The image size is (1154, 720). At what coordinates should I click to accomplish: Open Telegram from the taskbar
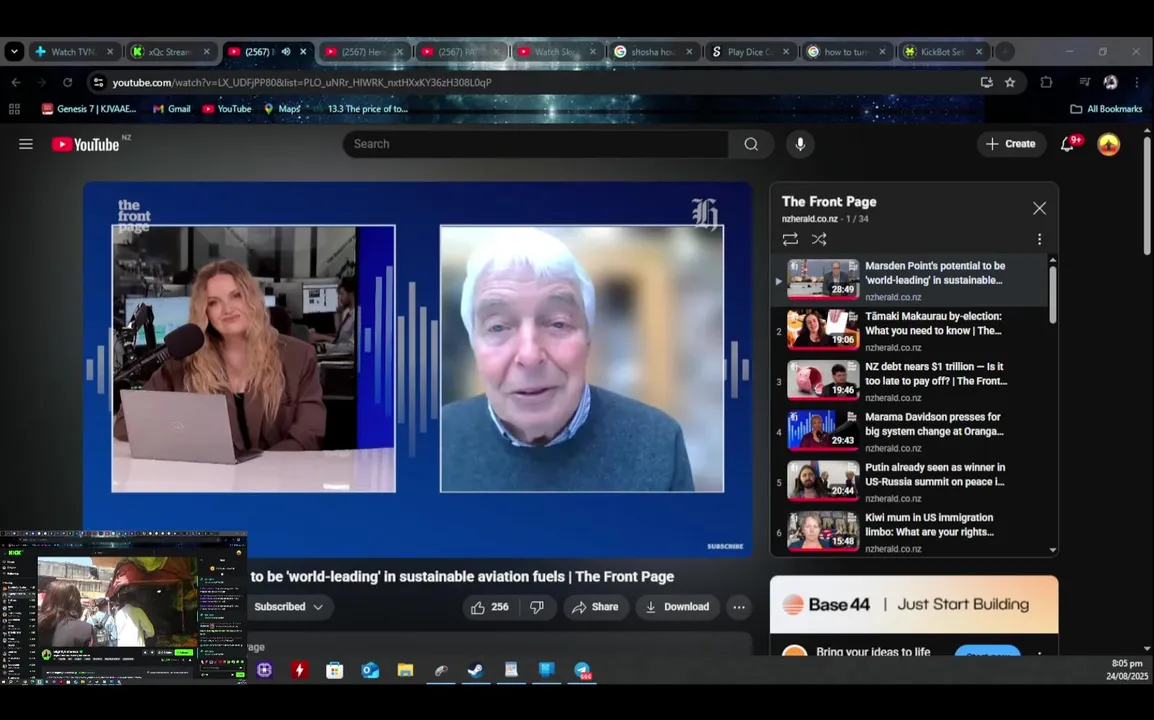(x=583, y=670)
